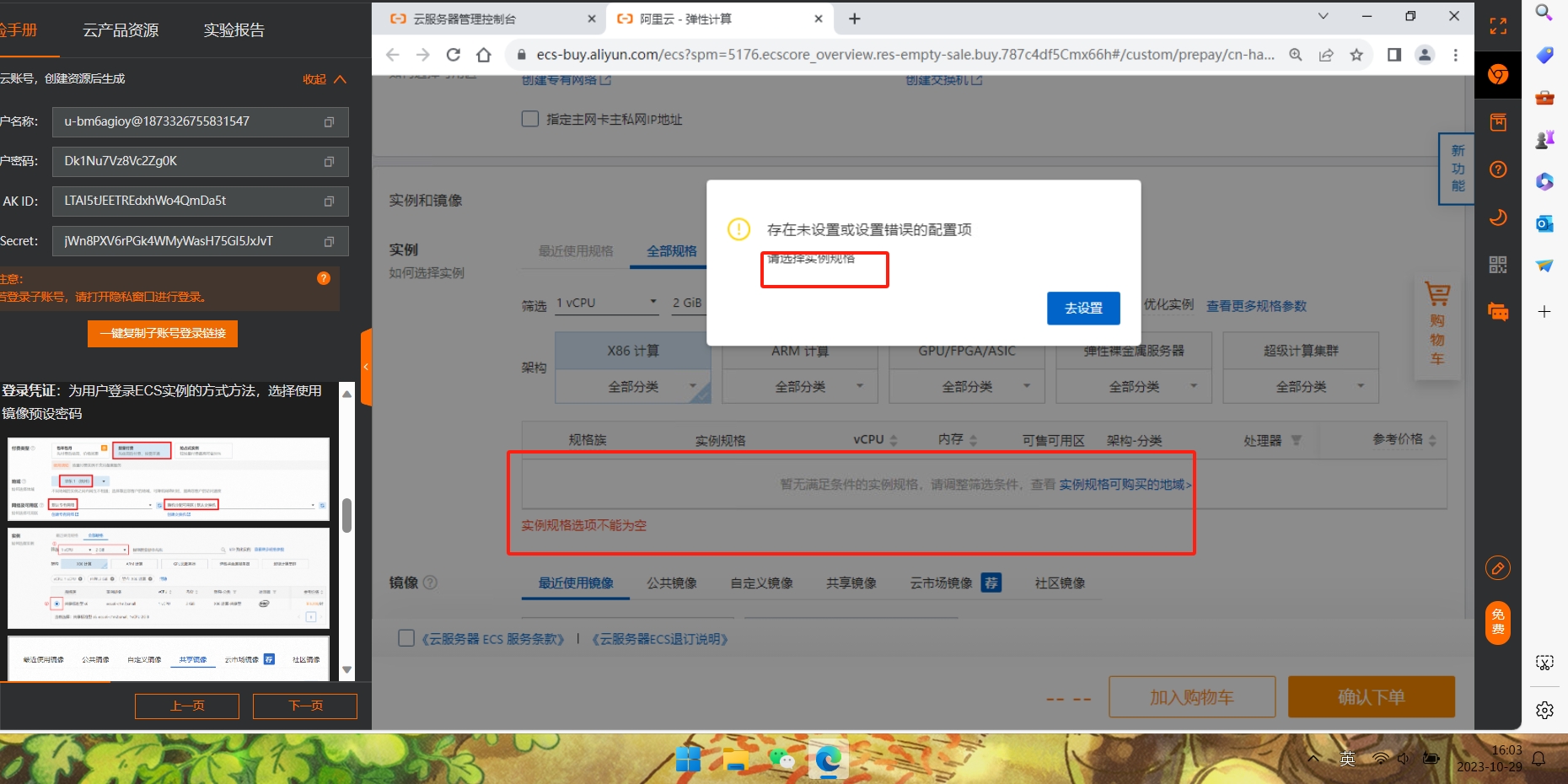This screenshot has width=1568, height=784.
Task: Expand GPU/FPGA/ASIC 全部分类 dropdown
Action: click(x=967, y=387)
